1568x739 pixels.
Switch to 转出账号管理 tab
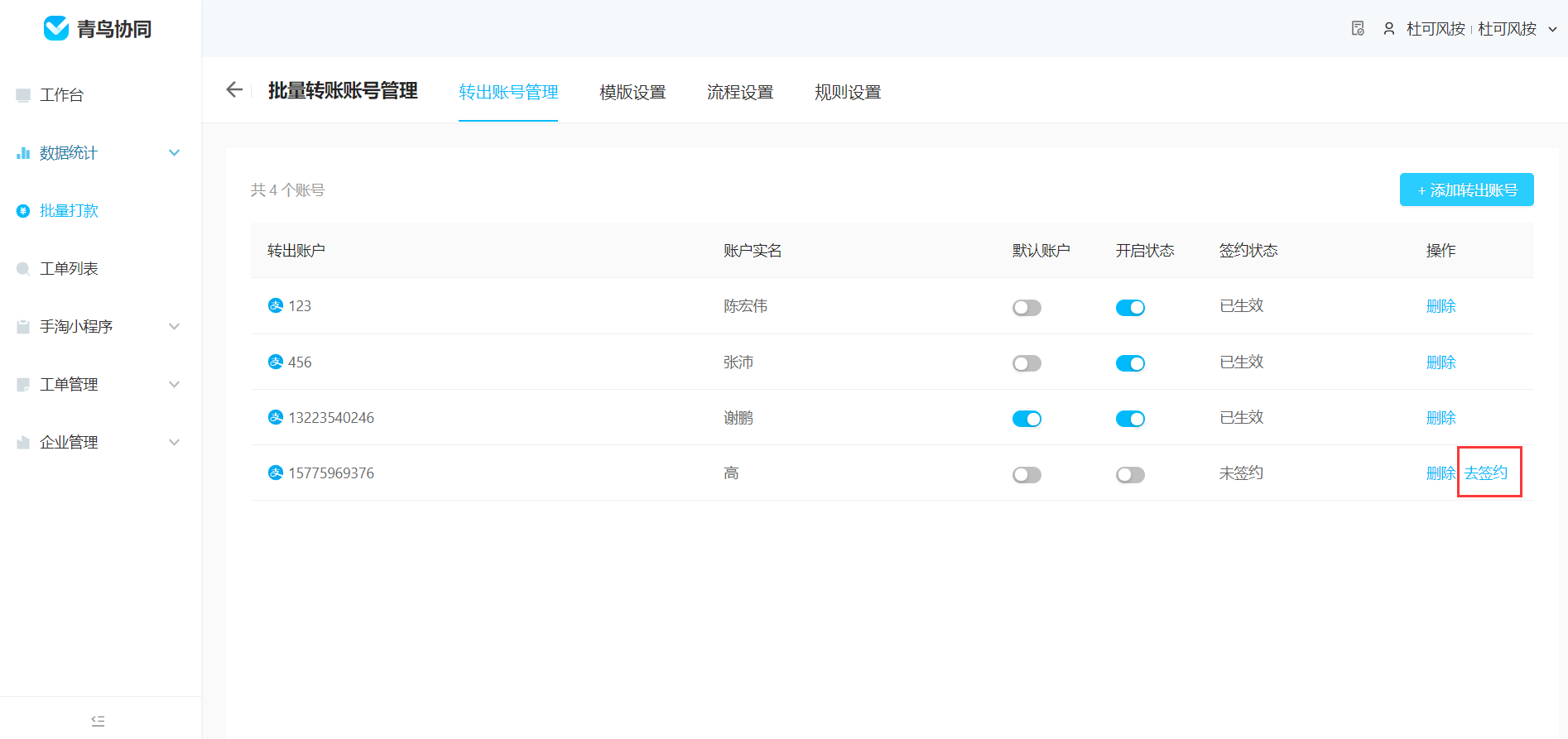point(508,93)
